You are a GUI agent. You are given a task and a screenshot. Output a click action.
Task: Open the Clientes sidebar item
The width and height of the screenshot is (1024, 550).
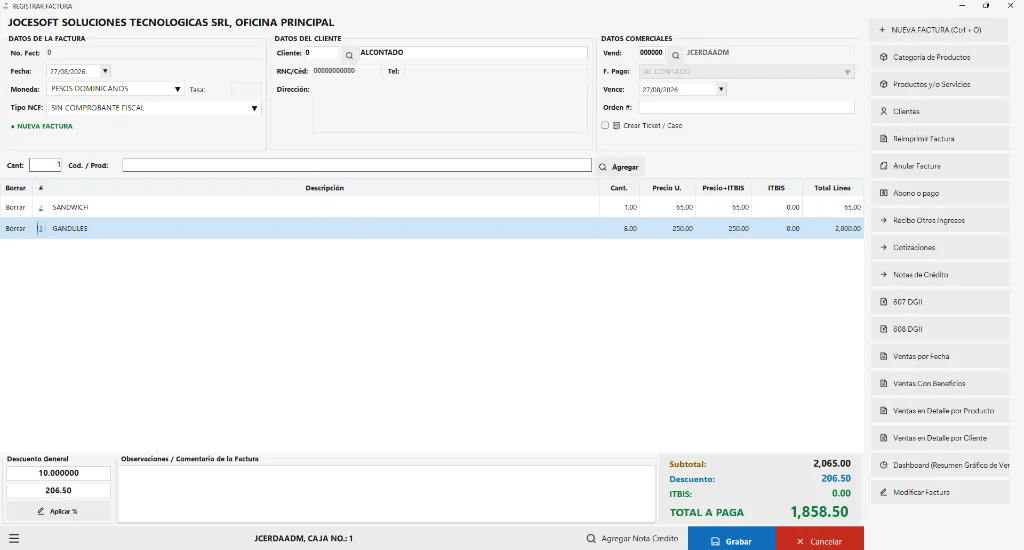pos(940,112)
